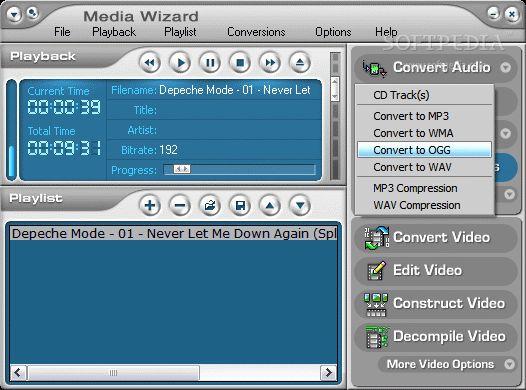The image size is (526, 390).
Task: Stop playback with the stop button
Action: point(240,63)
